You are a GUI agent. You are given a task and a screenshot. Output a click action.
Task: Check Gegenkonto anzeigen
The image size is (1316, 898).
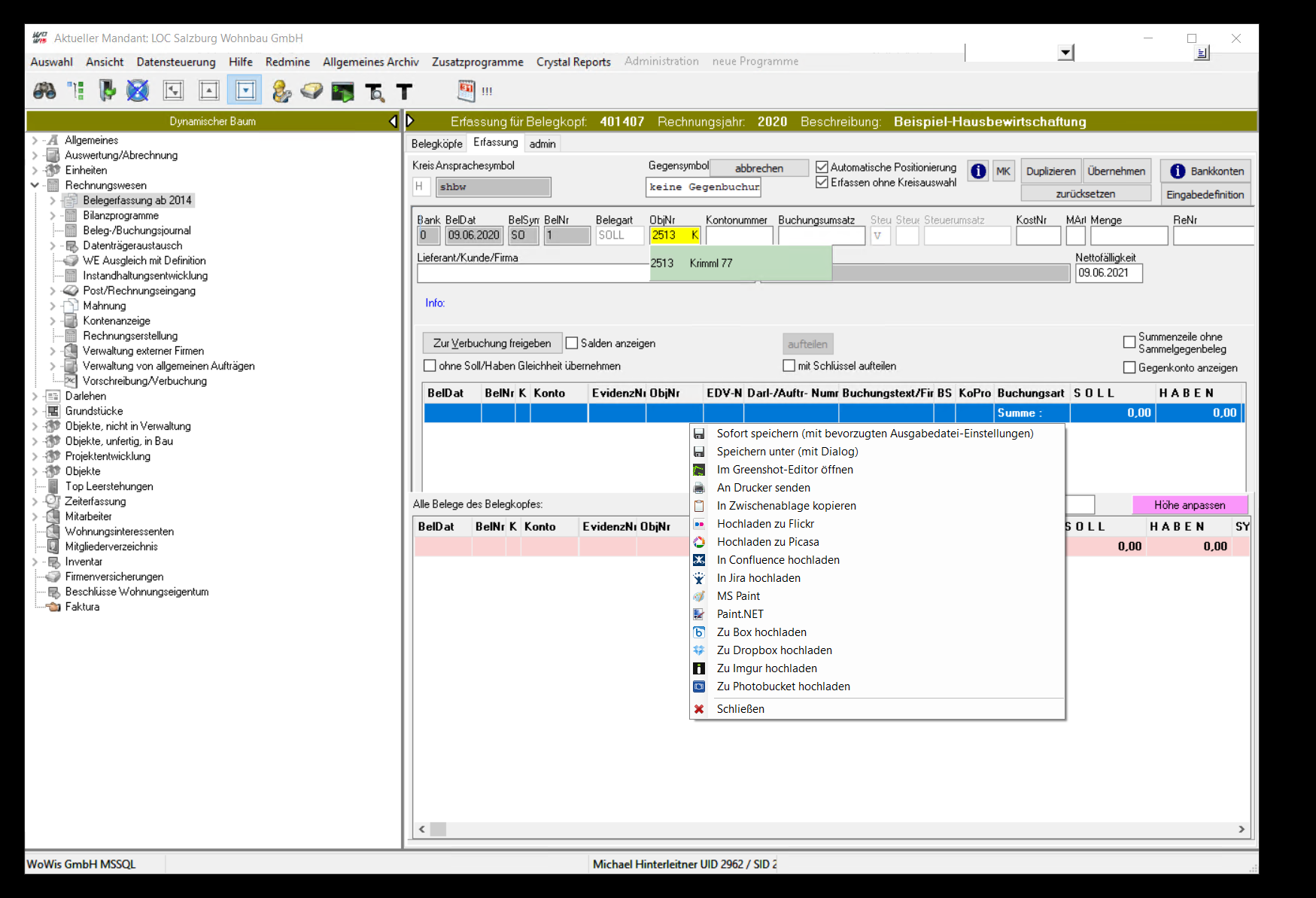tap(1129, 368)
